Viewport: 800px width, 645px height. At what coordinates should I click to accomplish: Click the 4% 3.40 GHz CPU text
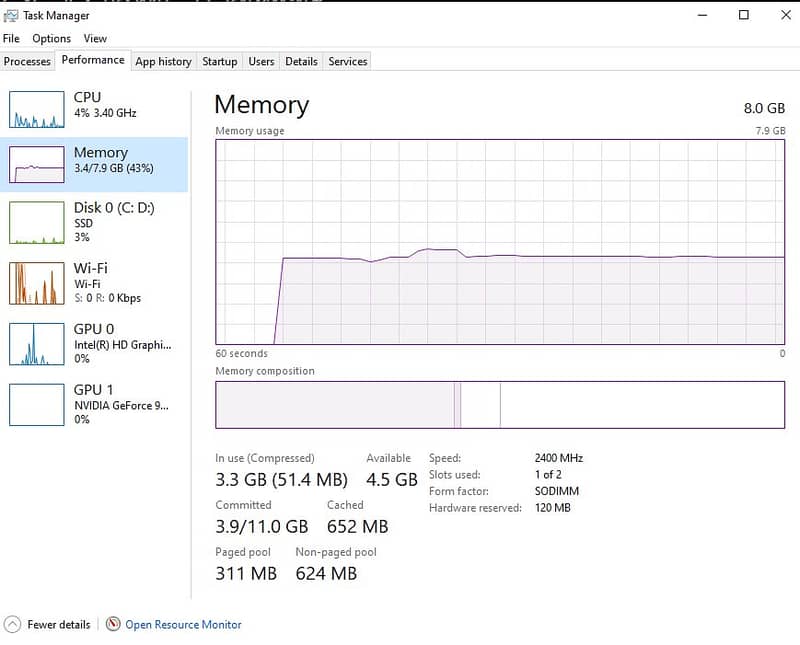[x=105, y=113]
